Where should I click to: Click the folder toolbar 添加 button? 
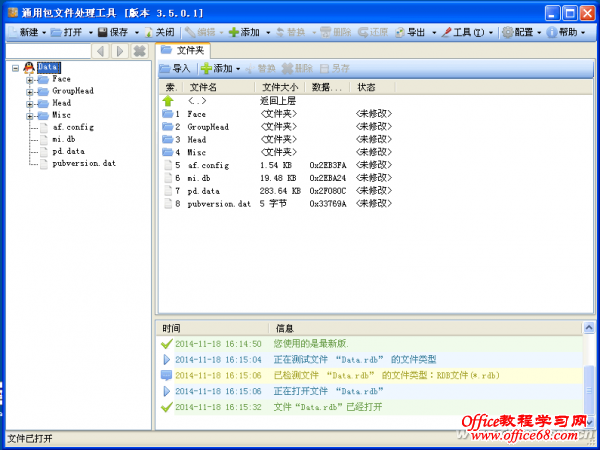[x=217, y=69]
